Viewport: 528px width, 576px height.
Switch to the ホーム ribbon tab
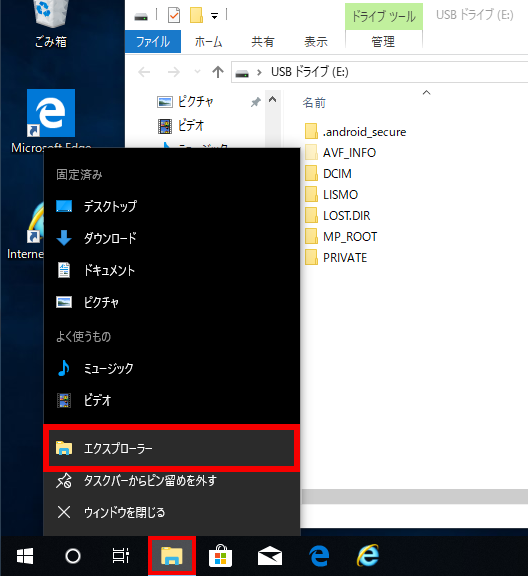pos(208,42)
